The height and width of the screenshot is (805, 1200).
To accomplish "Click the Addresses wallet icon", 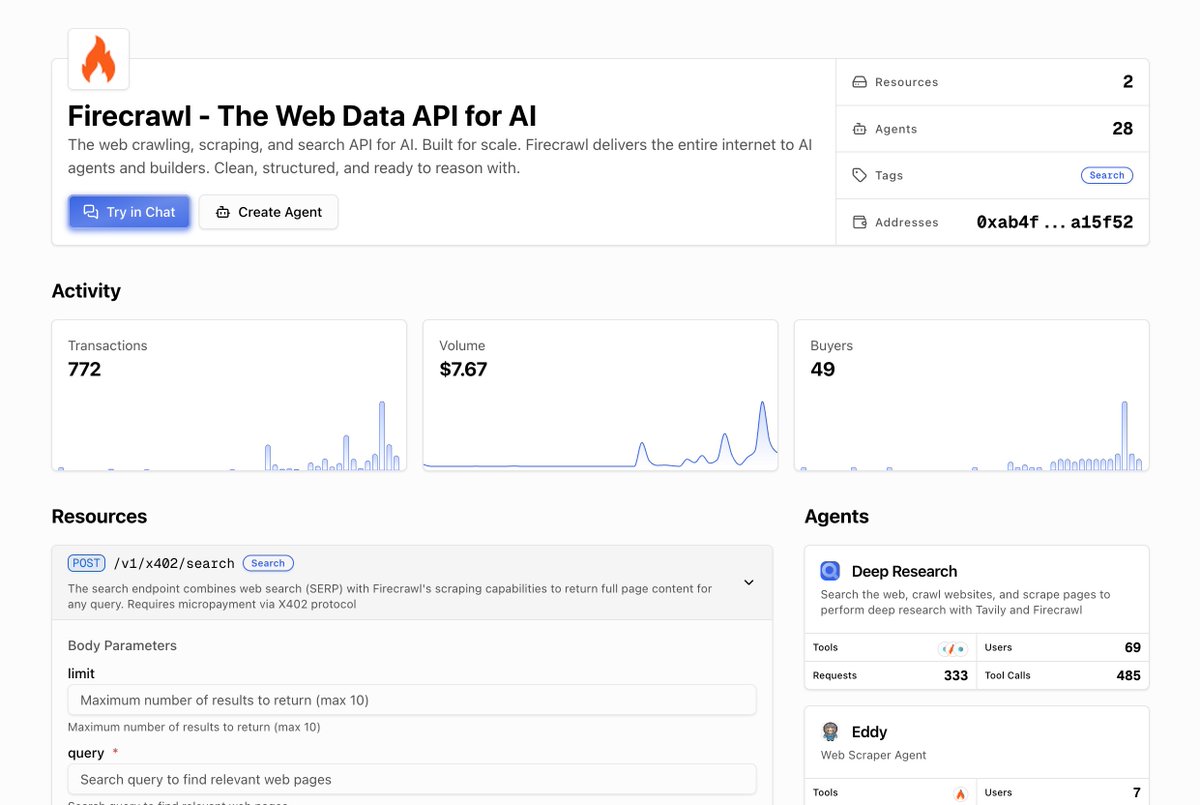I will tap(859, 222).
